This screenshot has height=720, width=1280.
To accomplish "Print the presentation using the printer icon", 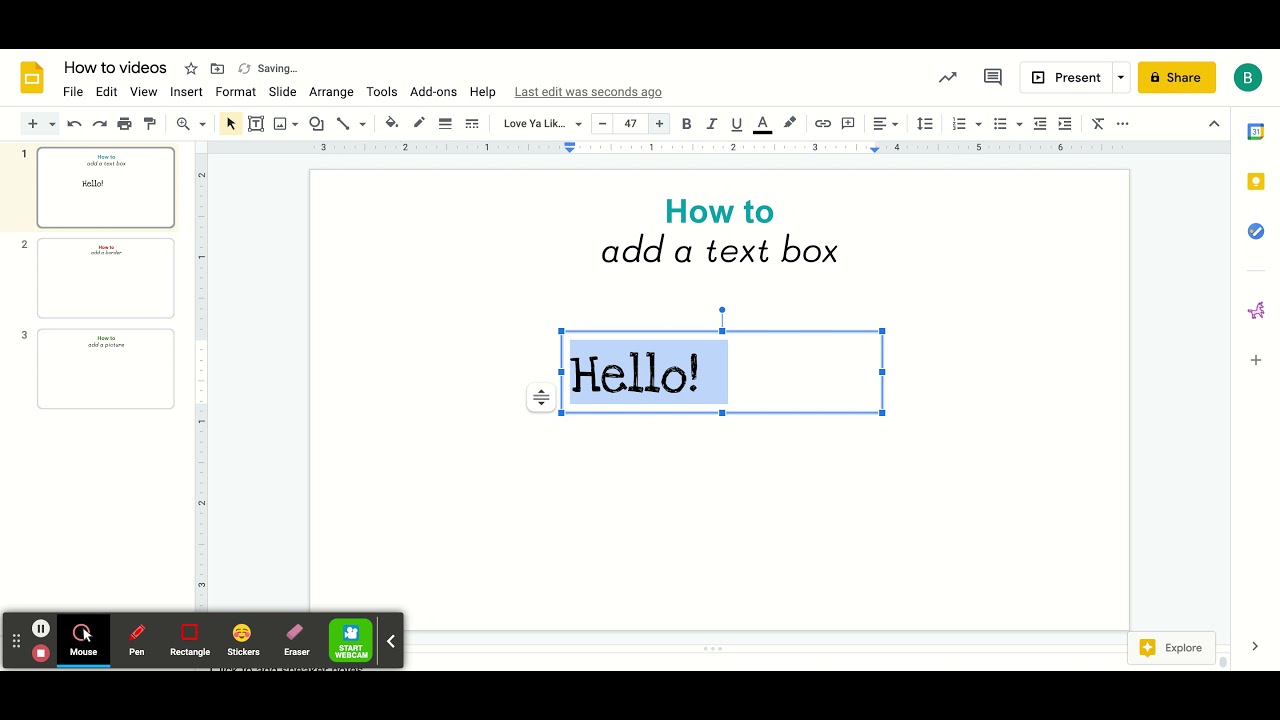I will coord(124,124).
